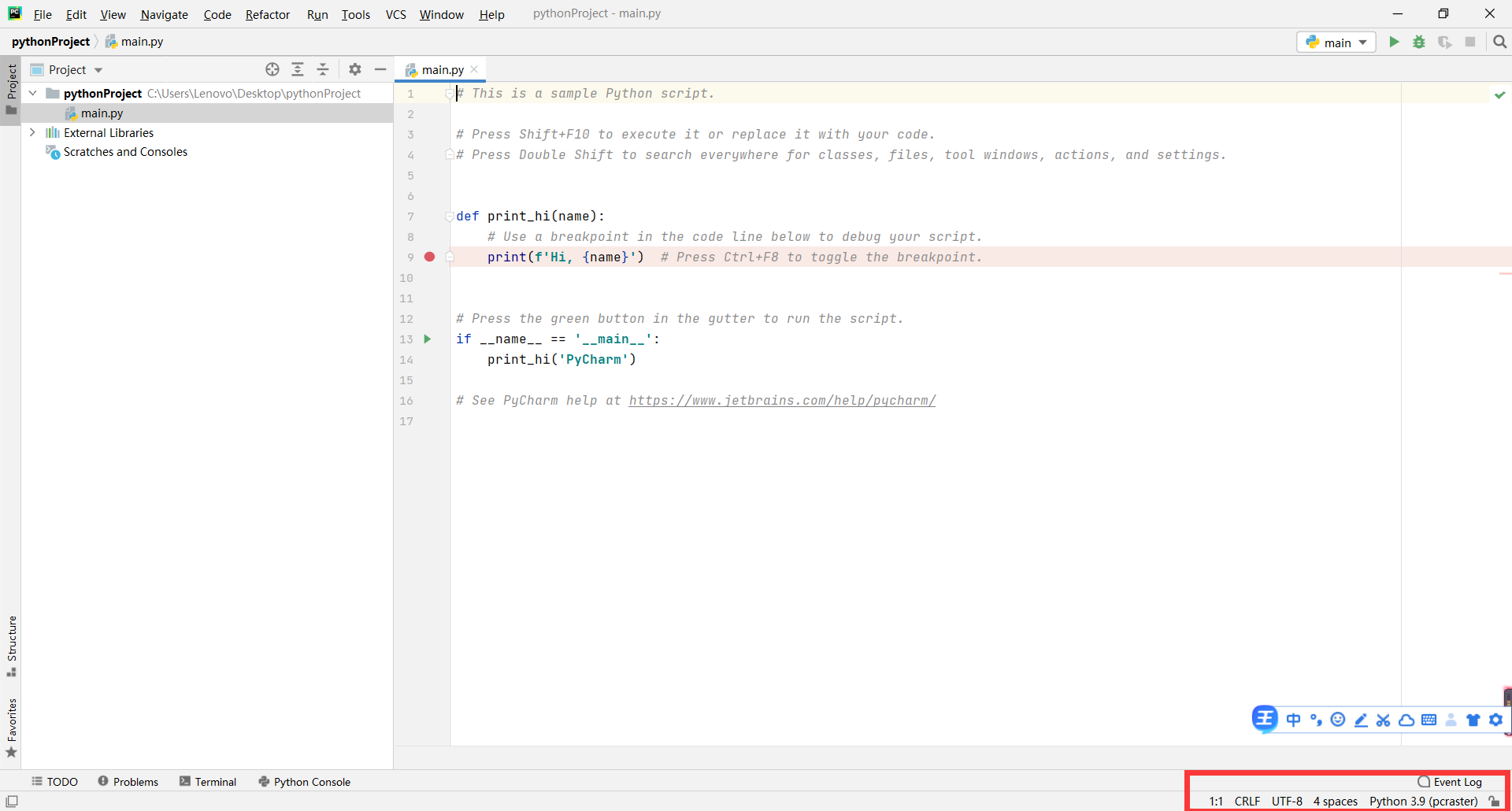This screenshot has height=811, width=1512.
Task: Click the IME blue logo icon
Action: pyautogui.click(x=1265, y=719)
